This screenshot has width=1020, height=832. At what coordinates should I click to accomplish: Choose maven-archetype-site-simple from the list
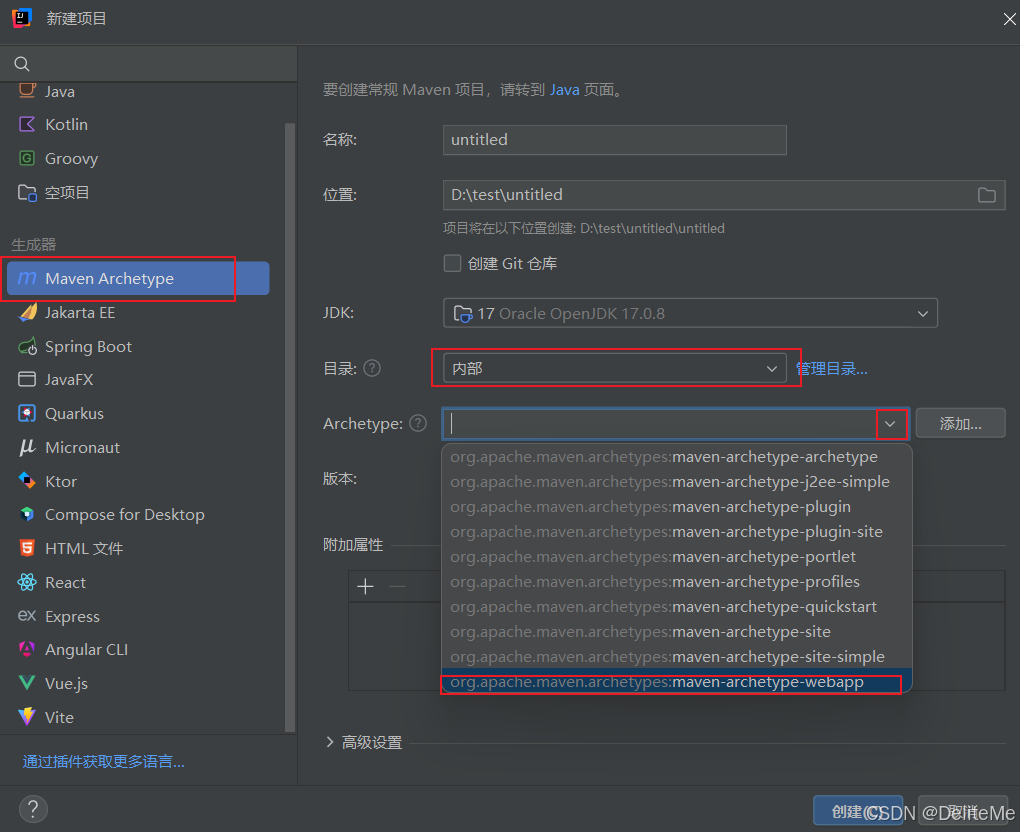[677, 656]
